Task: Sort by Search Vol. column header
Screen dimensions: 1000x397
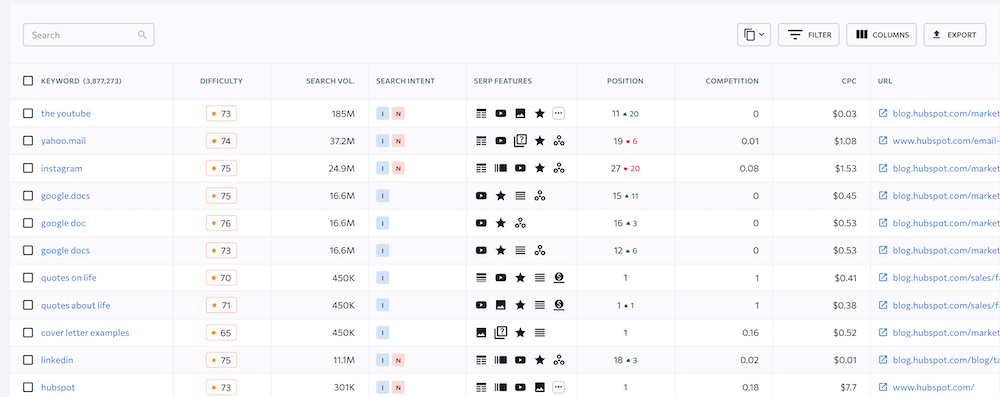Action: point(330,81)
